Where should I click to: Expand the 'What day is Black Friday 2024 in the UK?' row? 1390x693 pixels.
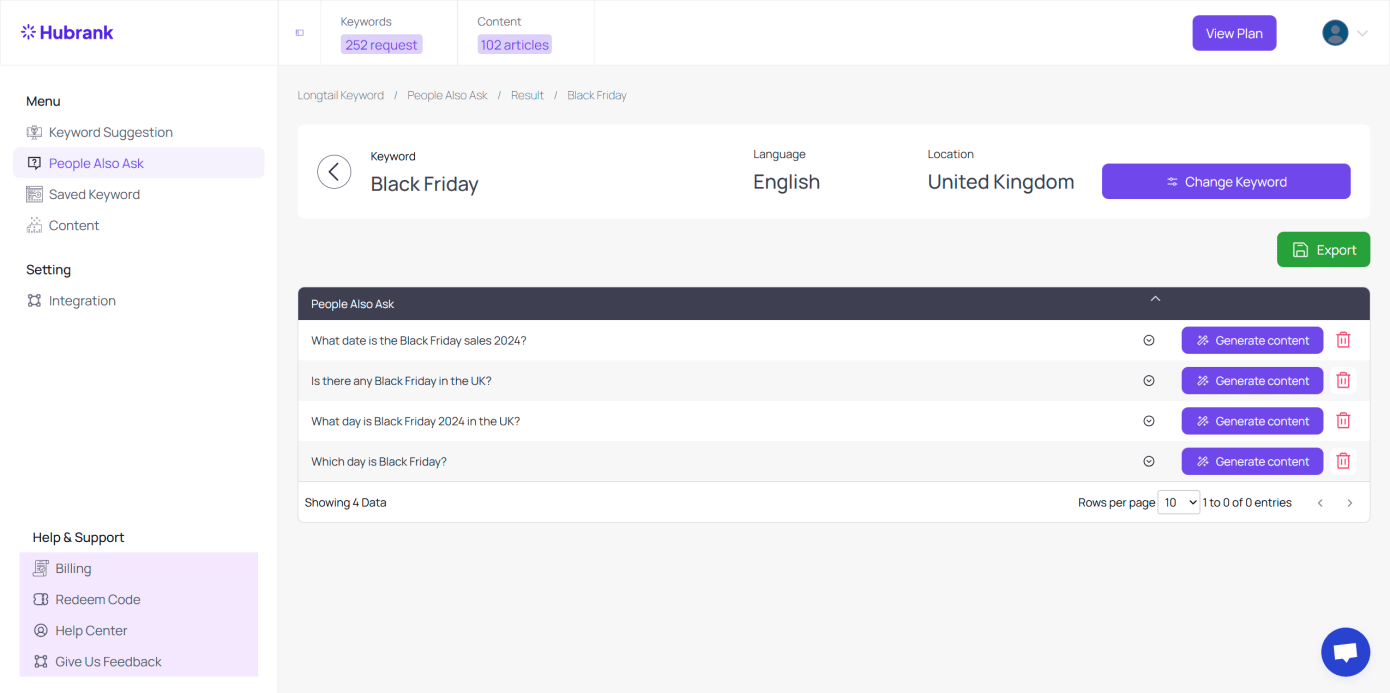point(1149,421)
